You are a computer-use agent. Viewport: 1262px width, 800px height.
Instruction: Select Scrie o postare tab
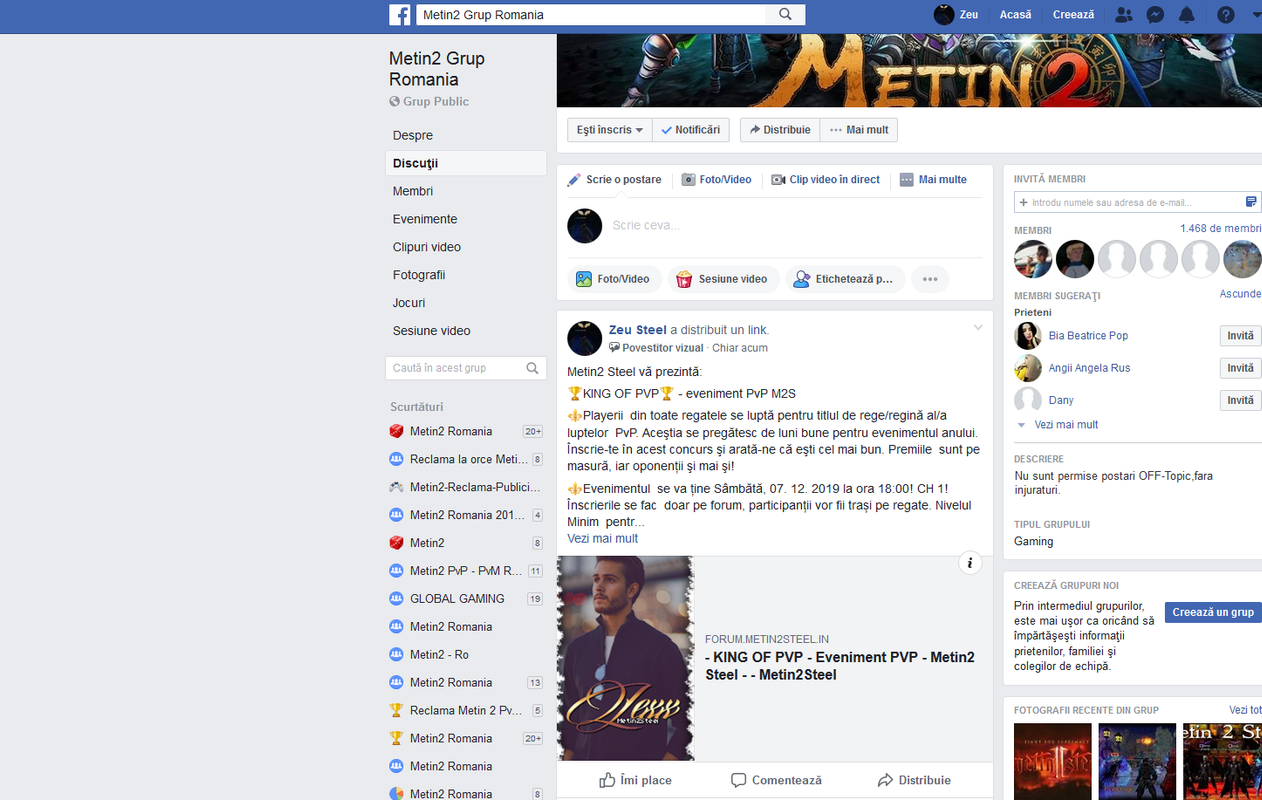(615, 180)
